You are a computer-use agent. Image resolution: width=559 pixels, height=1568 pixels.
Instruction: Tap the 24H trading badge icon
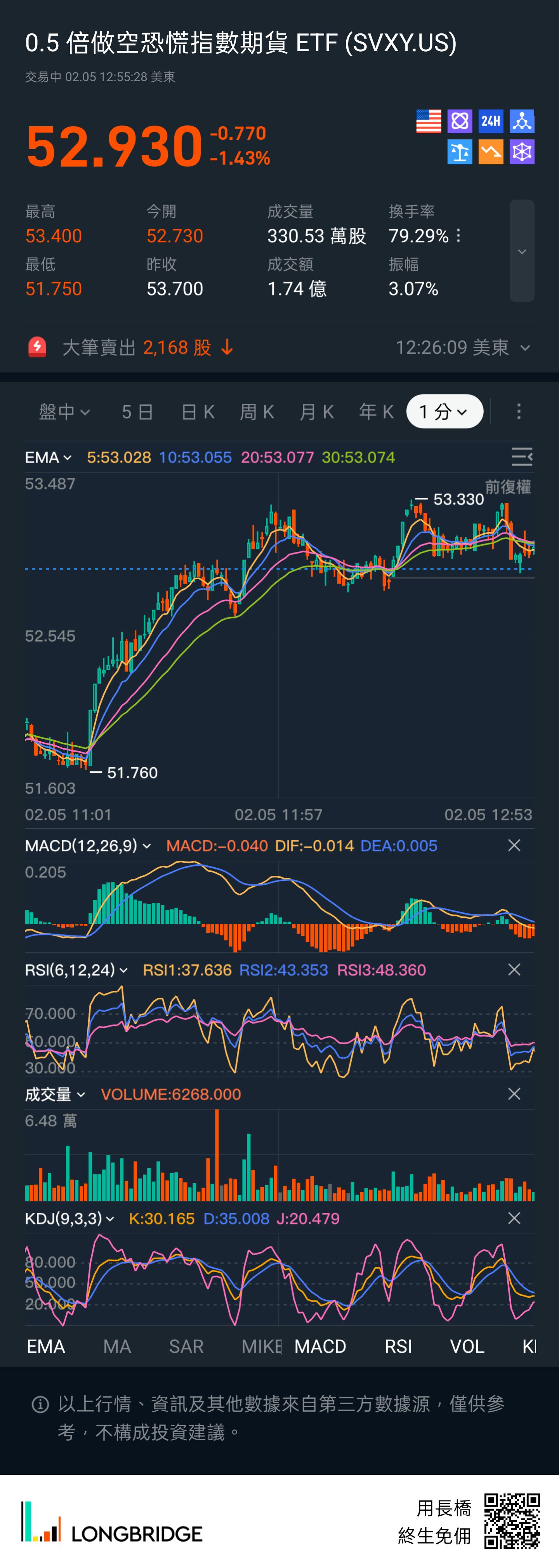[x=490, y=121]
